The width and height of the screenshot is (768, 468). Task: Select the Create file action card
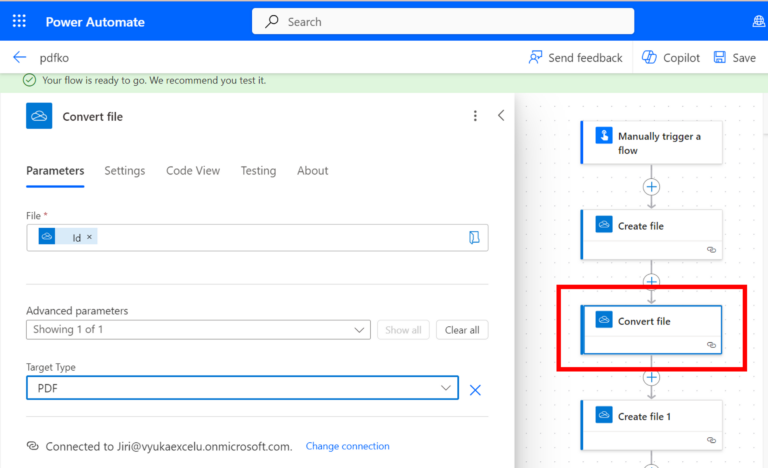pyautogui.click(x=651, y=235)
